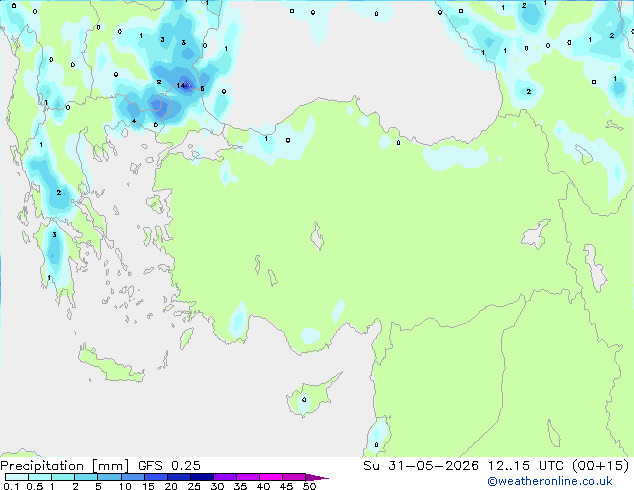Click the '12..15 UTC' time text
The width and height of the screenshot is (634, 490).
click(x=526, y=466)
